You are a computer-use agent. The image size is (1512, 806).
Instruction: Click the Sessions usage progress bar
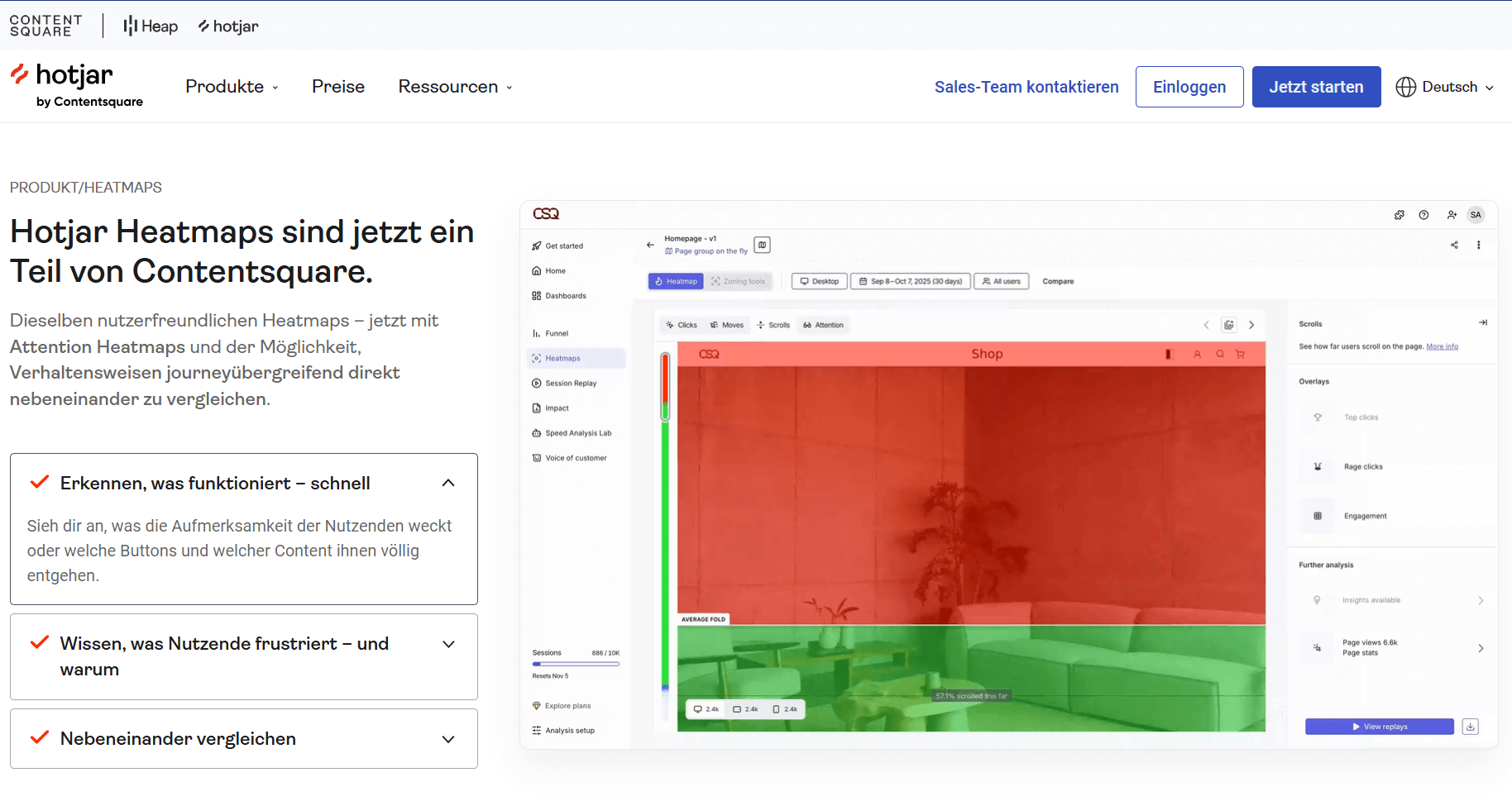click(x=576, y=664)
